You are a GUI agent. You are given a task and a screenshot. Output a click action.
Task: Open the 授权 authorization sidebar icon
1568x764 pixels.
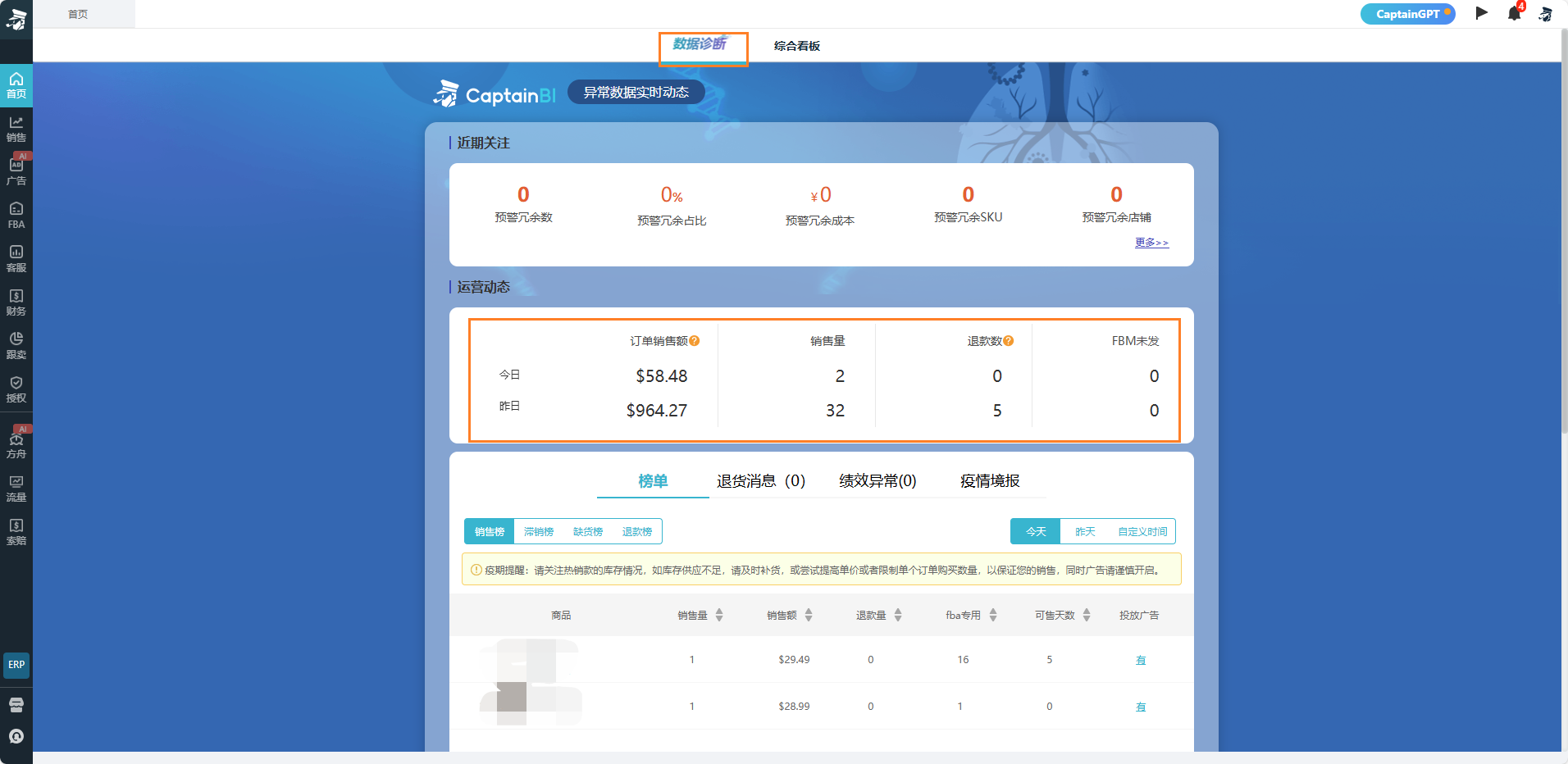tap(16, 389)
